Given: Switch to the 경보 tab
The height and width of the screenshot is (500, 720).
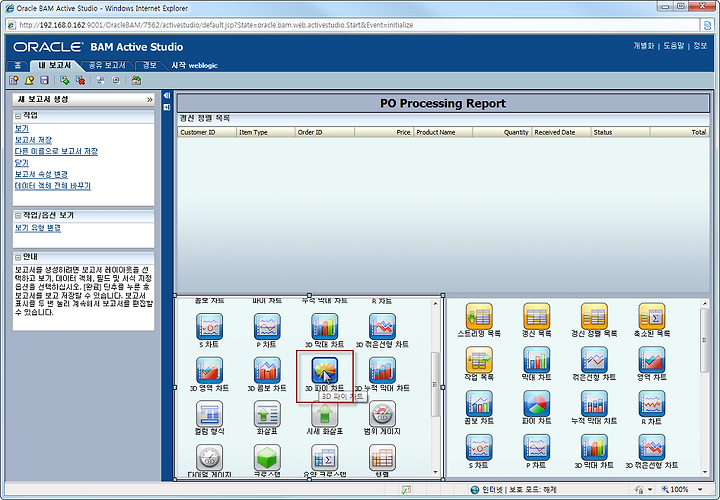Looking at the screenshot, I should [149, 66].
